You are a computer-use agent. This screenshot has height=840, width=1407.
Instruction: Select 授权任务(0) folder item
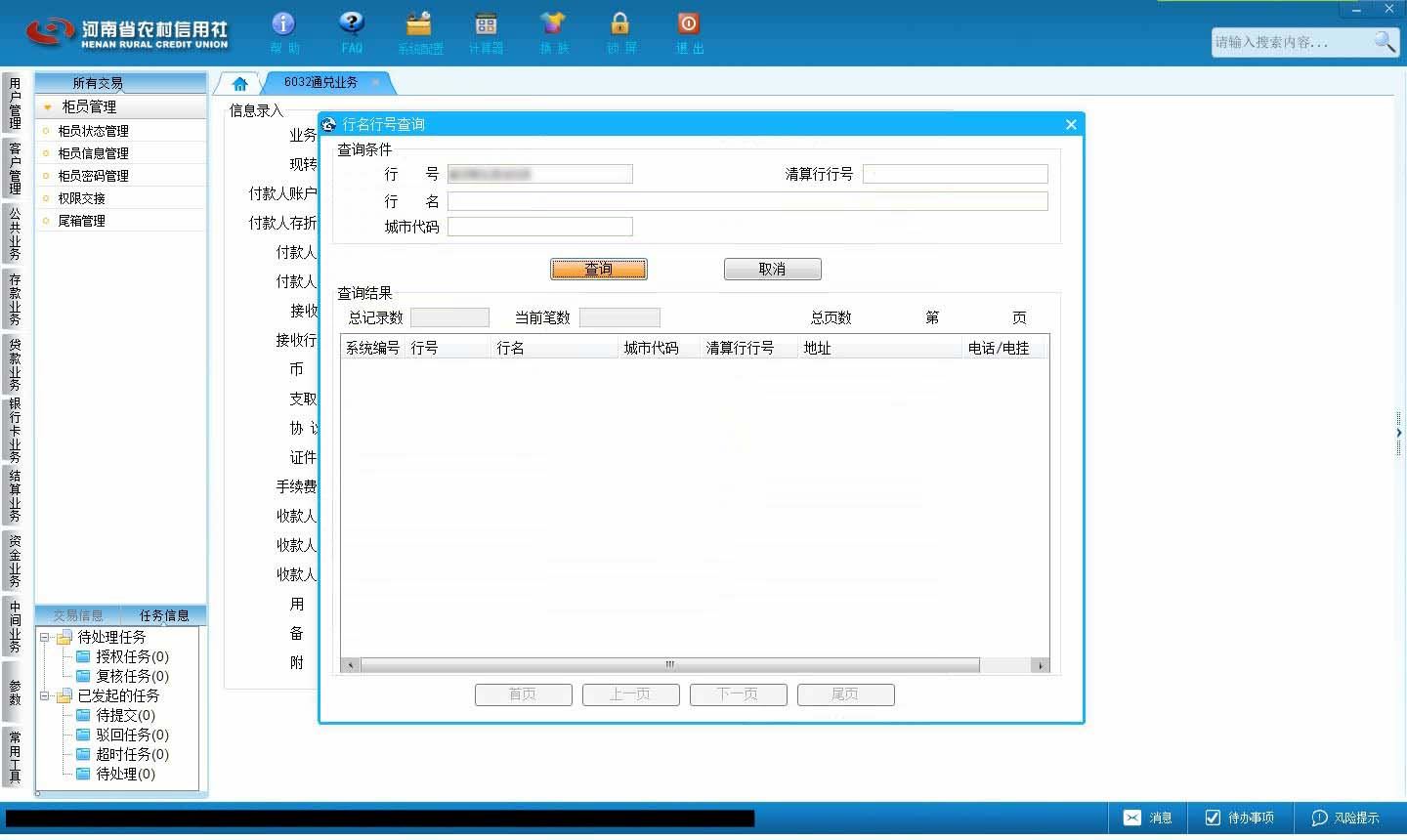click(123, 656)
